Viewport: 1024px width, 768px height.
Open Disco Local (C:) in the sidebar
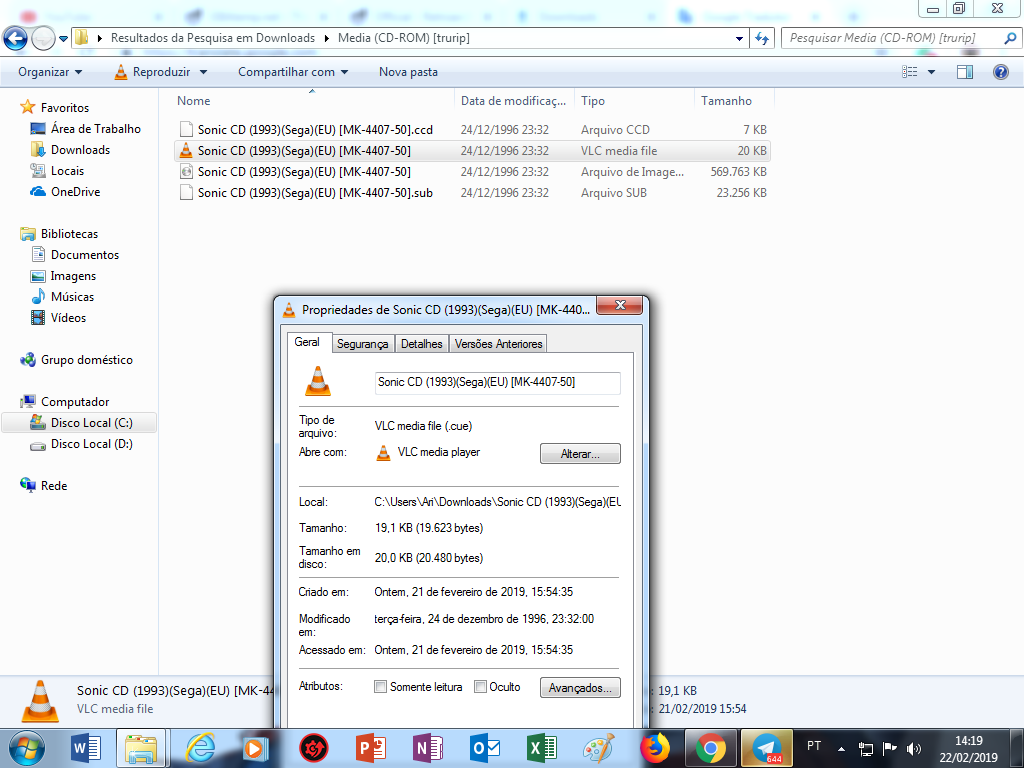click(91, 423)
